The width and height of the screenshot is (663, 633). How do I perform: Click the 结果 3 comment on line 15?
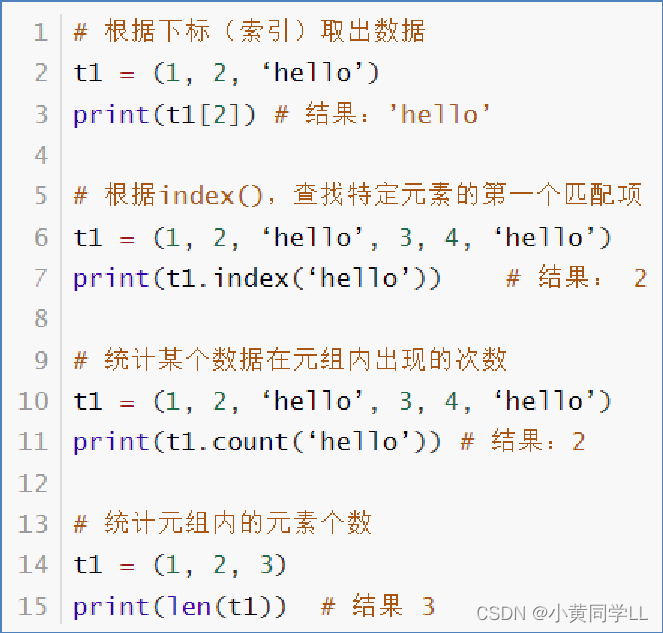tap(378, 606)
